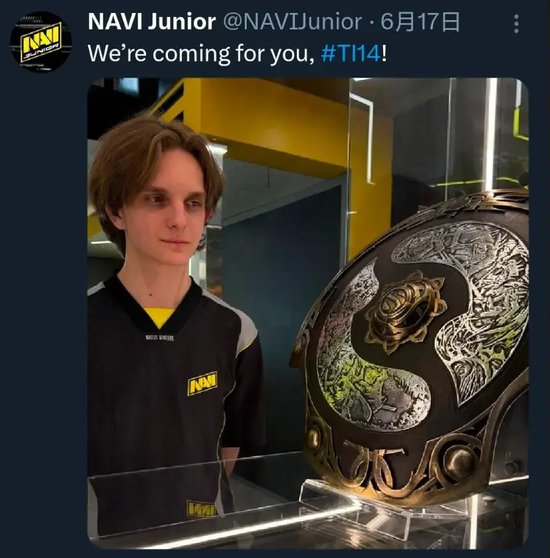This screenshot has height=558, width=550.
Task: Open the tweet via the 6月17日 timestamp
Action: click(x=420, y=22)
